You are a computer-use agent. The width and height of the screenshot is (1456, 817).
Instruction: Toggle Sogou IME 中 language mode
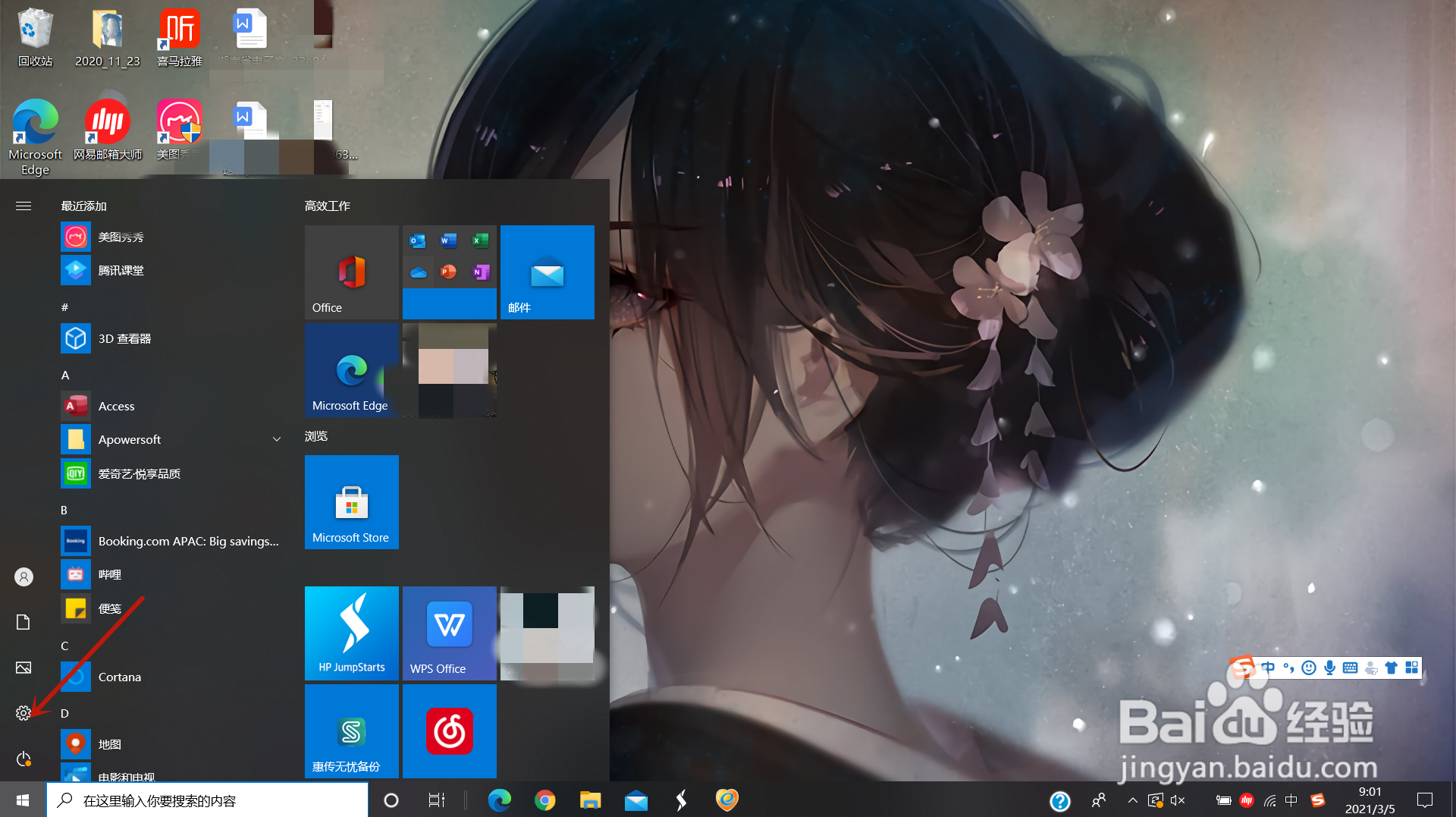[1268, 668]
